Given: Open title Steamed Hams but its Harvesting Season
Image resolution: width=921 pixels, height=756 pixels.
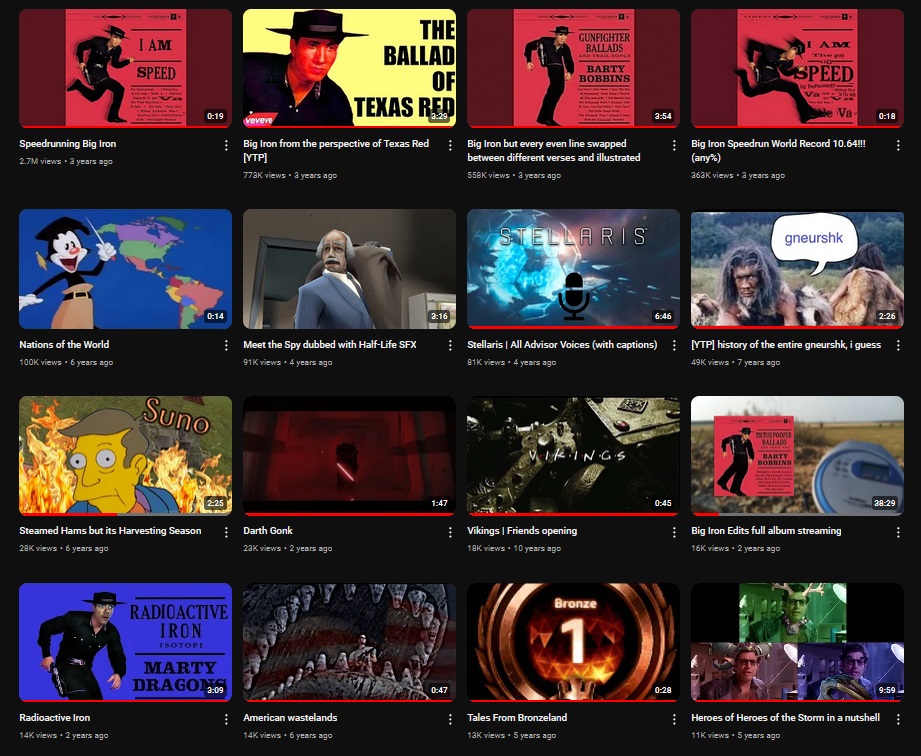Looking at the screenshot, I should click(x=110, y=530).
